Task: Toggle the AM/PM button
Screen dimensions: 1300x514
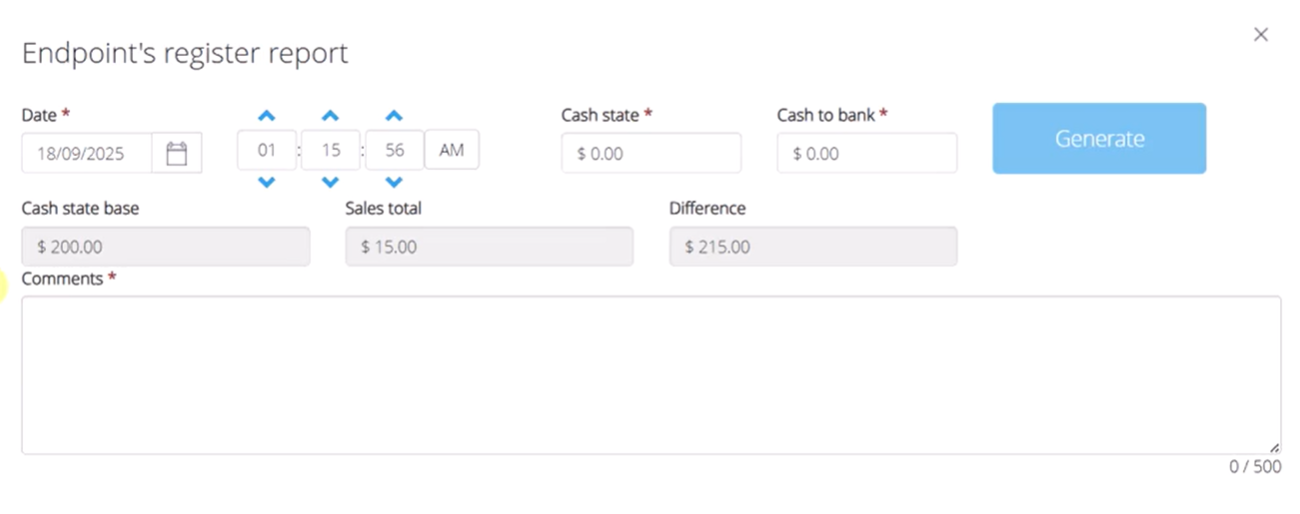Action: [452, 150]
